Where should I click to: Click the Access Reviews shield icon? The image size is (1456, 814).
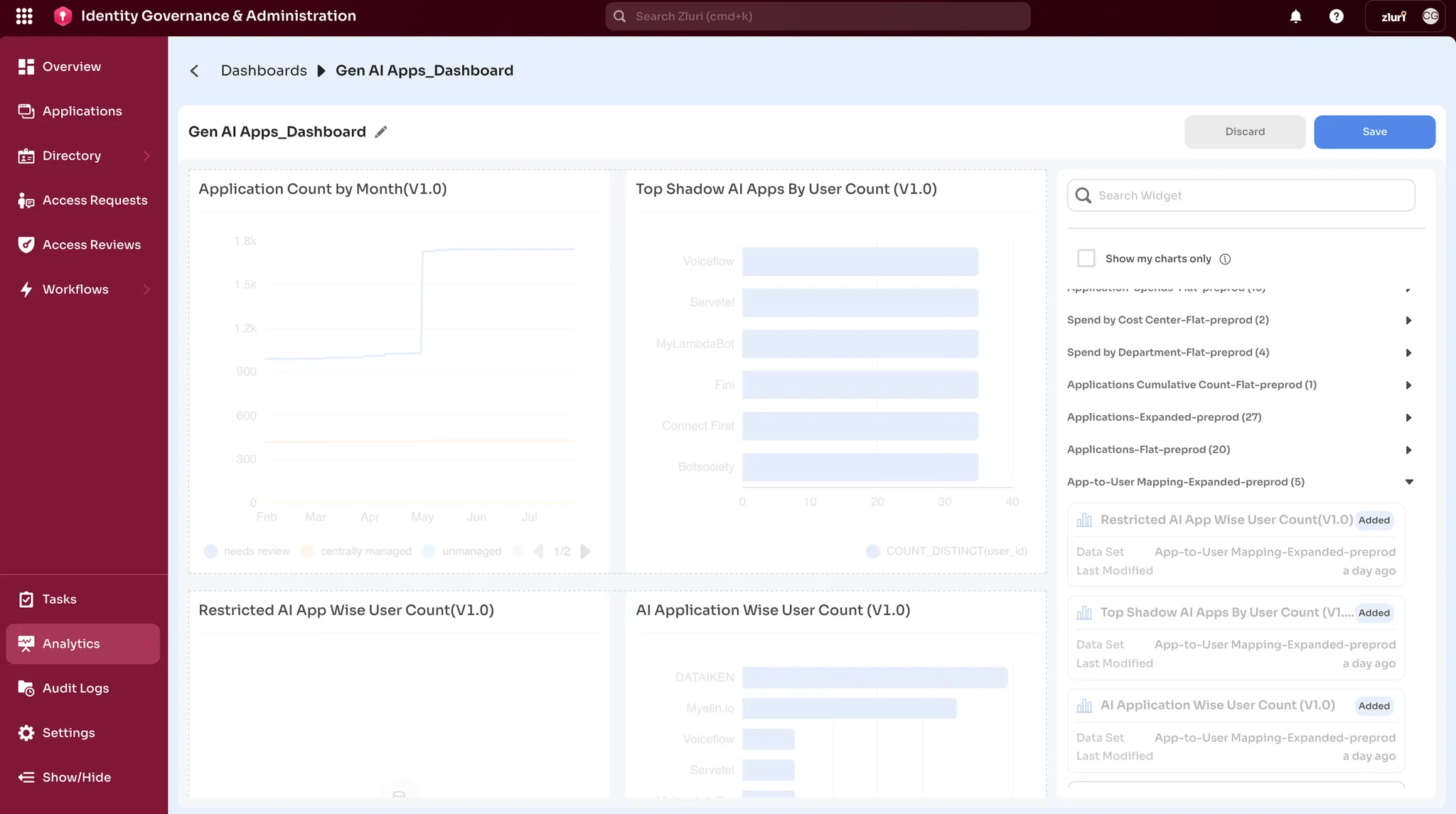click(26, 245)
